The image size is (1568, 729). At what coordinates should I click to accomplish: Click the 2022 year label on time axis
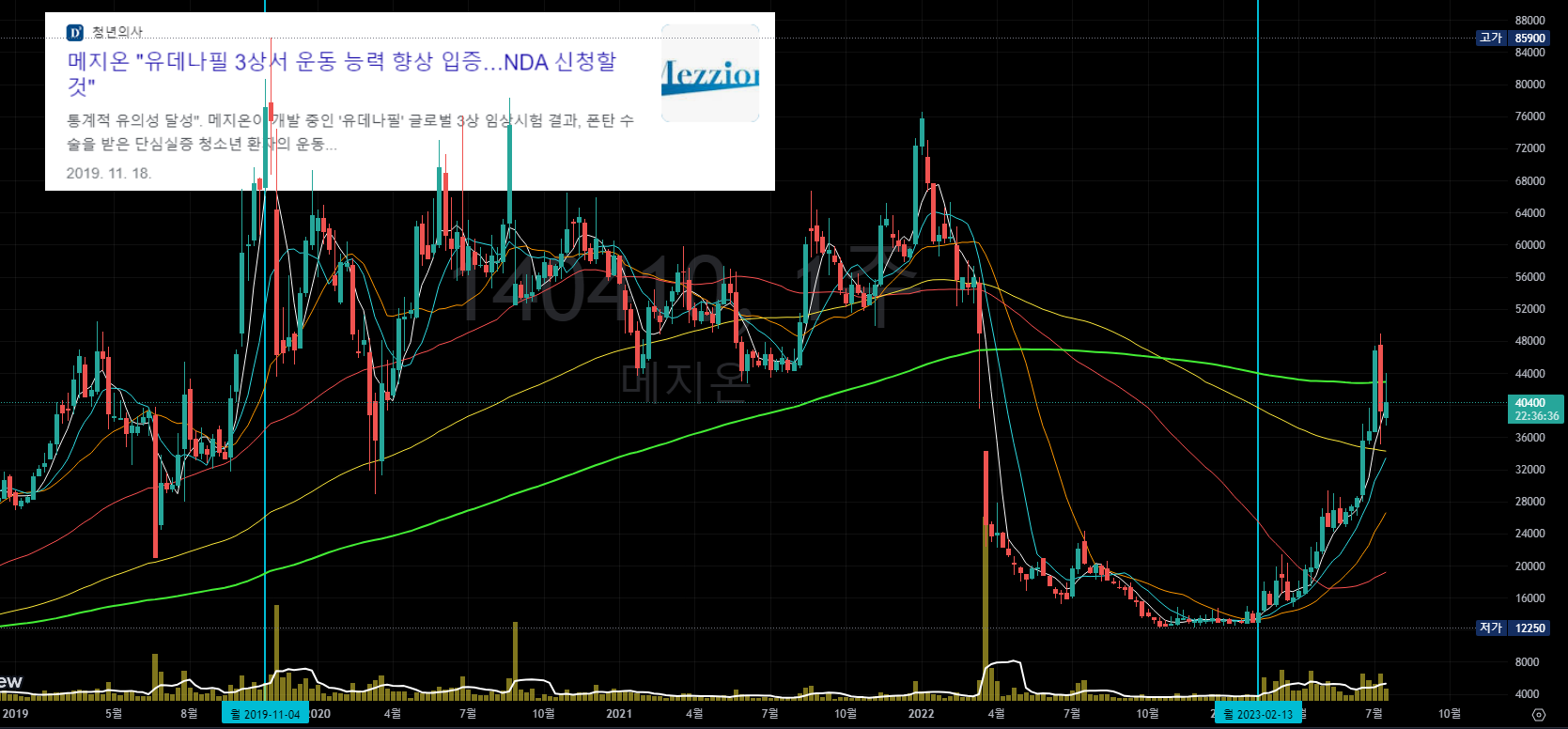921,714
